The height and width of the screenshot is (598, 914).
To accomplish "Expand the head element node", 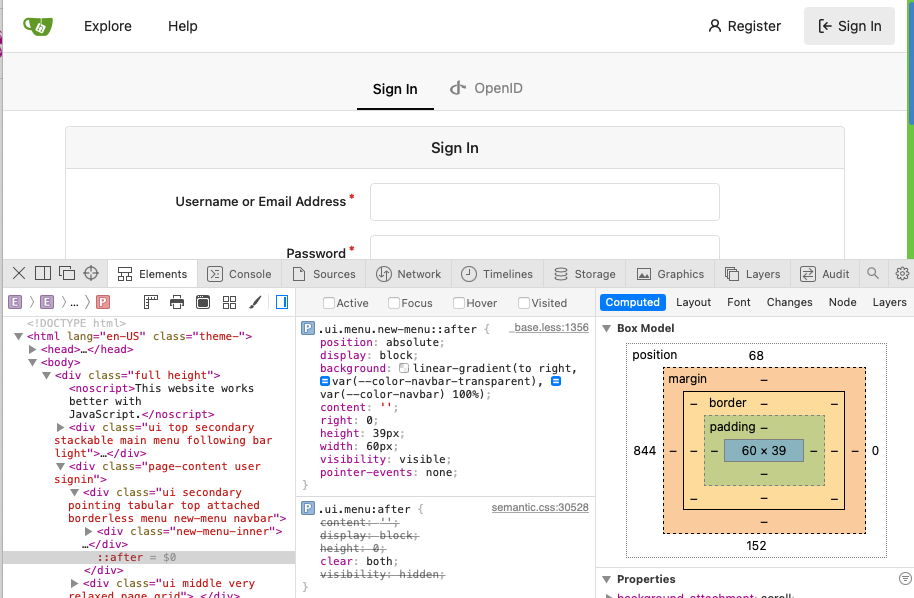I will click(x=33, y=349).
